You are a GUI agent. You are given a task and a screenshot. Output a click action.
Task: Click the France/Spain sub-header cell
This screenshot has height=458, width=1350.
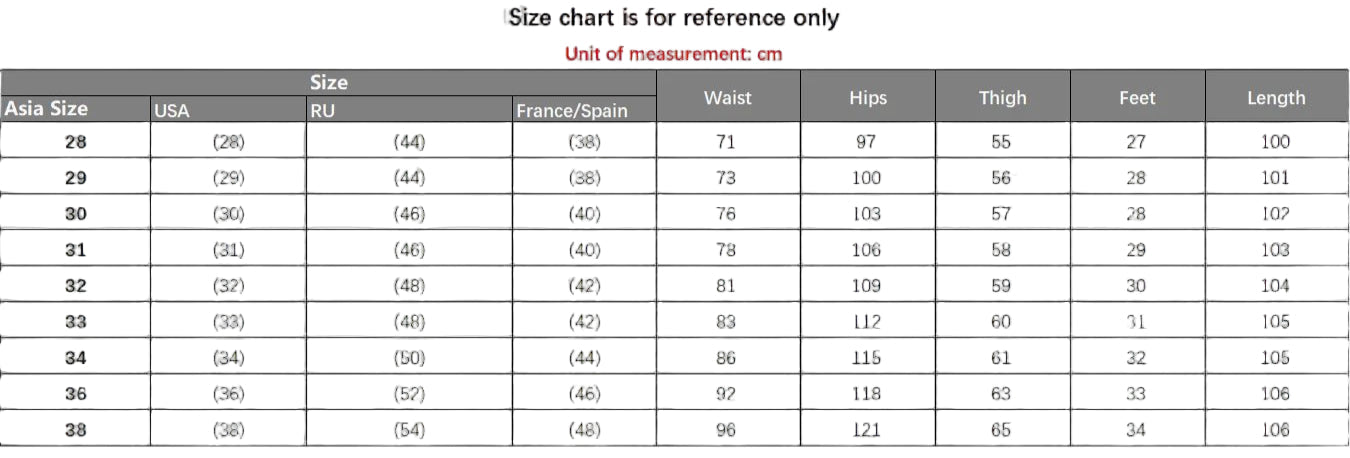[x=572, y=111]
